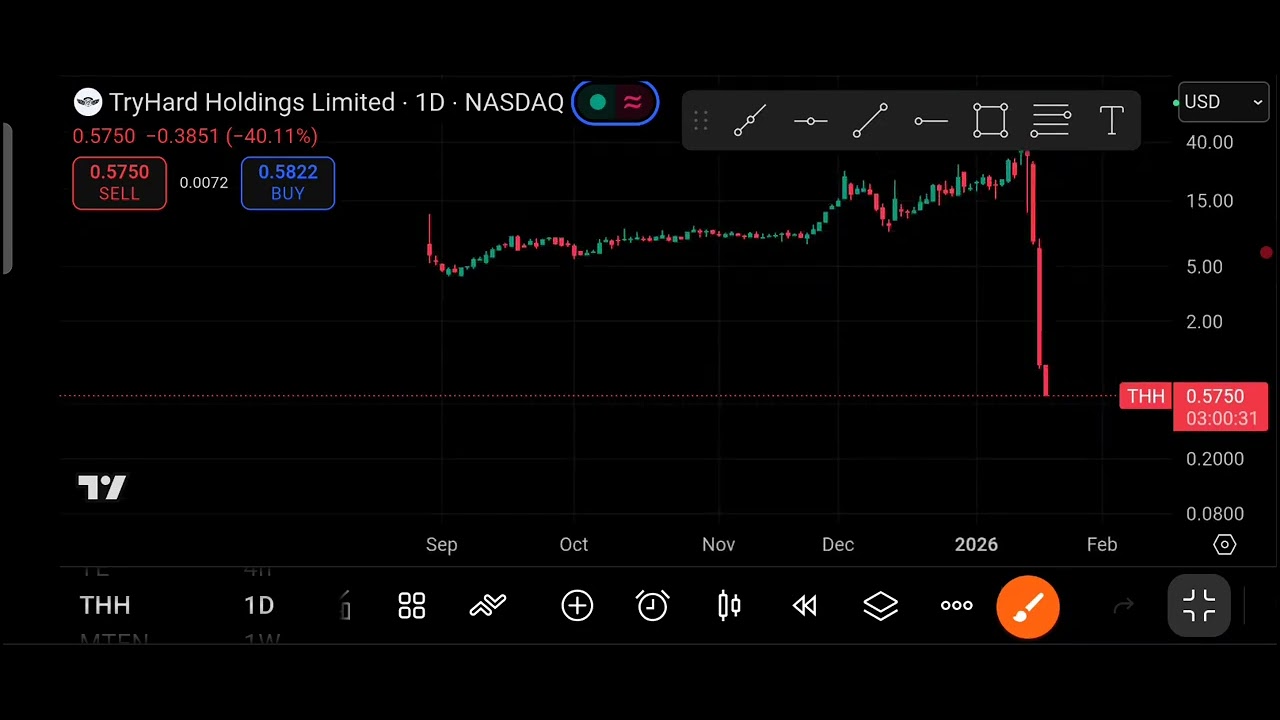
Task: Tap the SELL 0.5750 button
Action: 119,183
